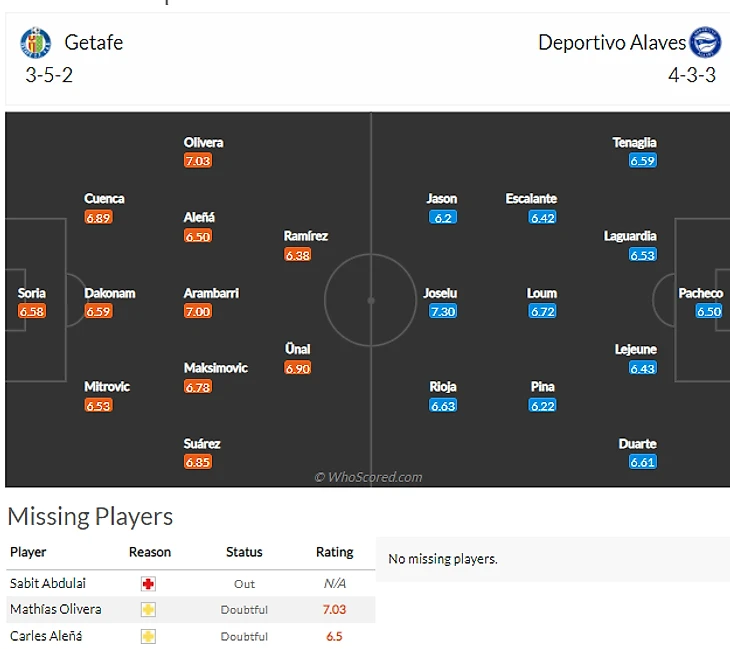Screen dimensions: 730x649
Task: Select Sabit Abdulai in missing players list
Action: 47,583
